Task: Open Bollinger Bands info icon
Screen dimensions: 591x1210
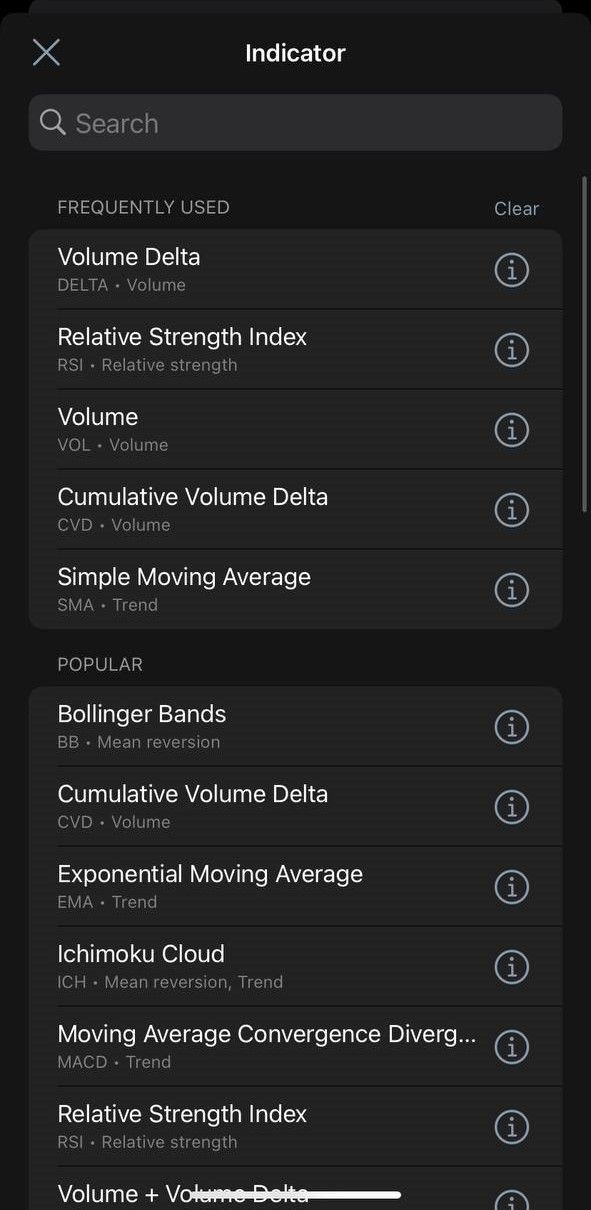Action: coord(511,726)
